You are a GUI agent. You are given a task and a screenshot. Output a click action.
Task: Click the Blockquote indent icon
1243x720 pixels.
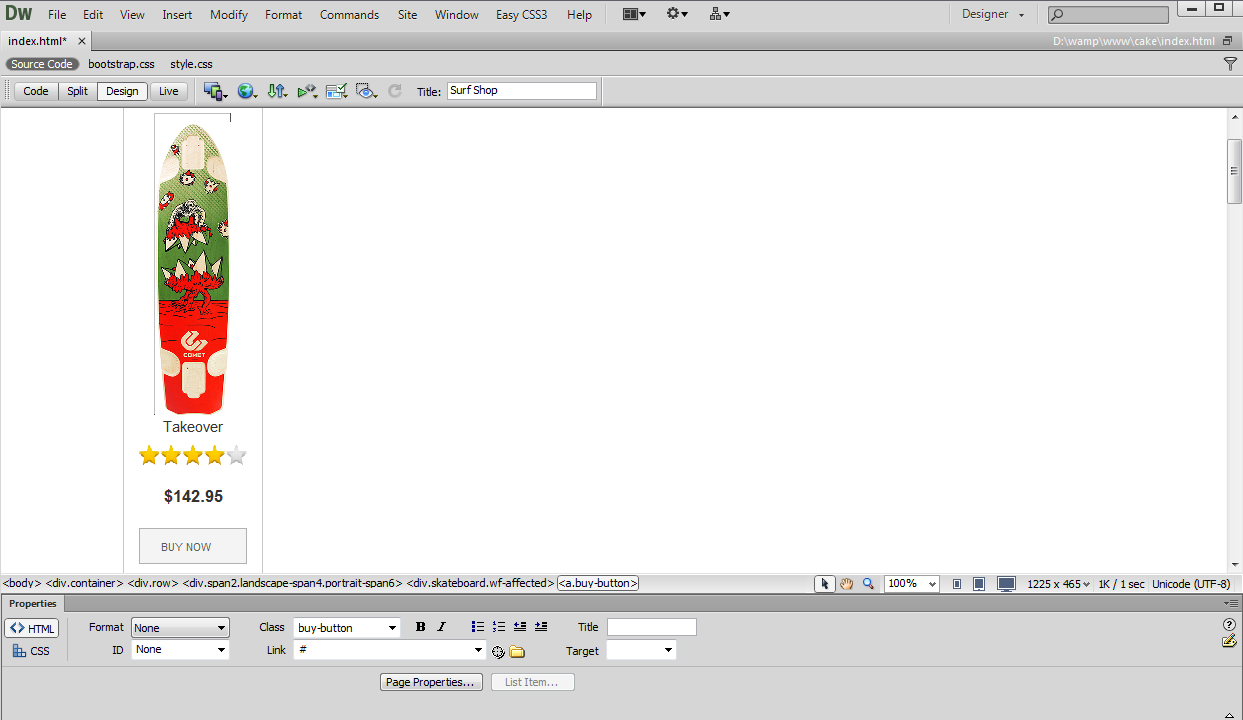(x=541, y=627)
